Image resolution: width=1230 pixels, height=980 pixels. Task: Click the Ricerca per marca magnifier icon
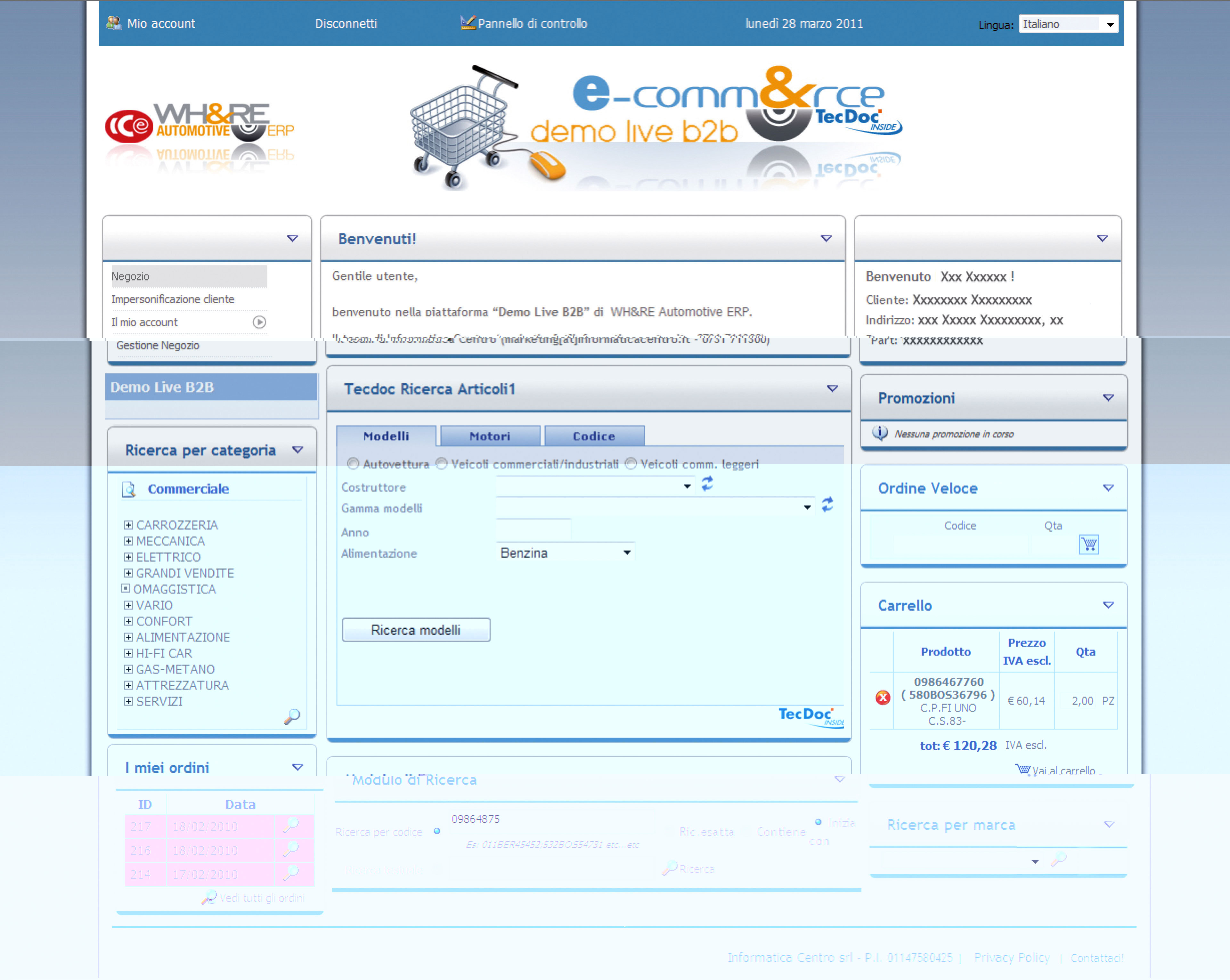[1059, 859]
